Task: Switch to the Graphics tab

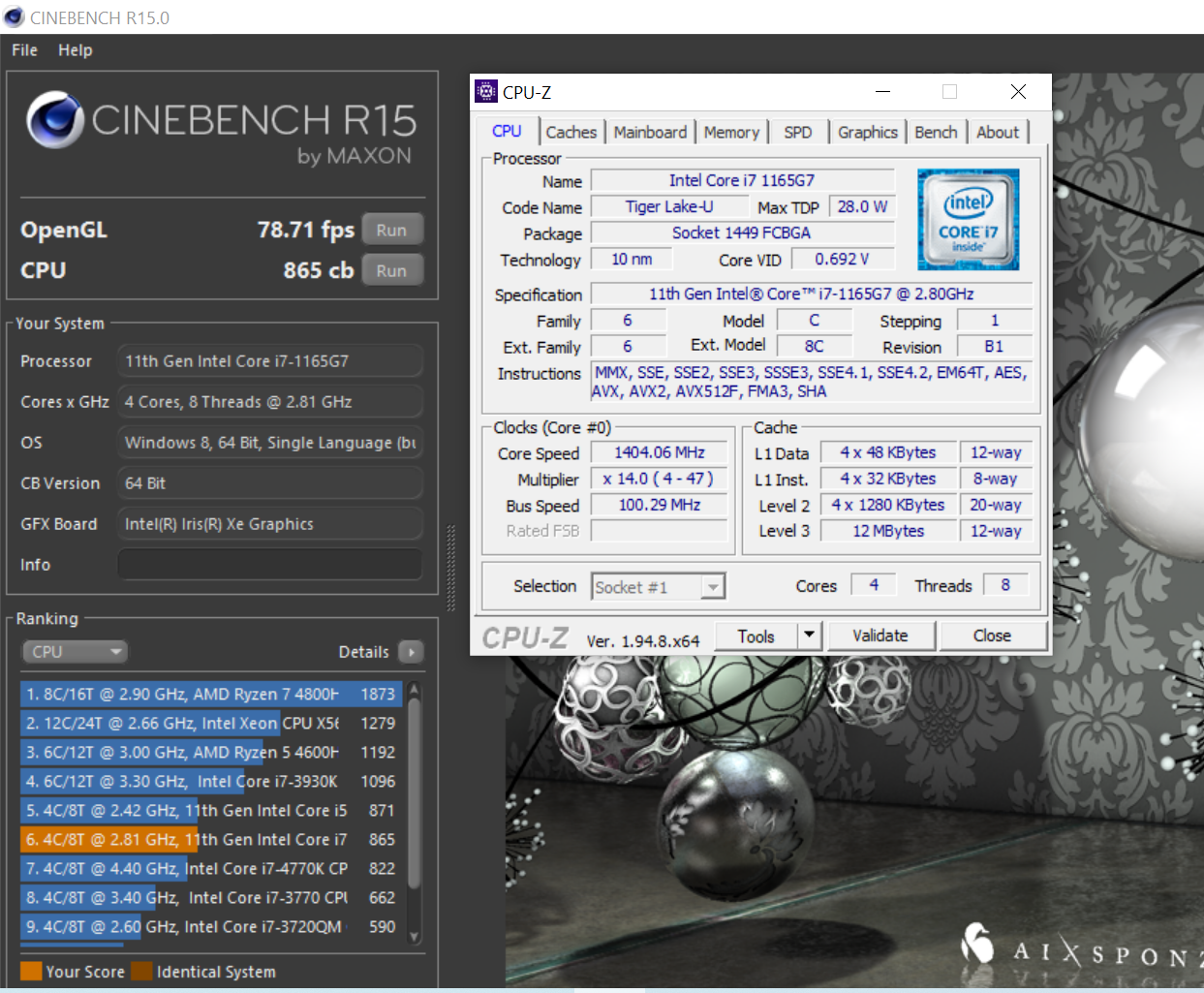Action: click(868, 132)
